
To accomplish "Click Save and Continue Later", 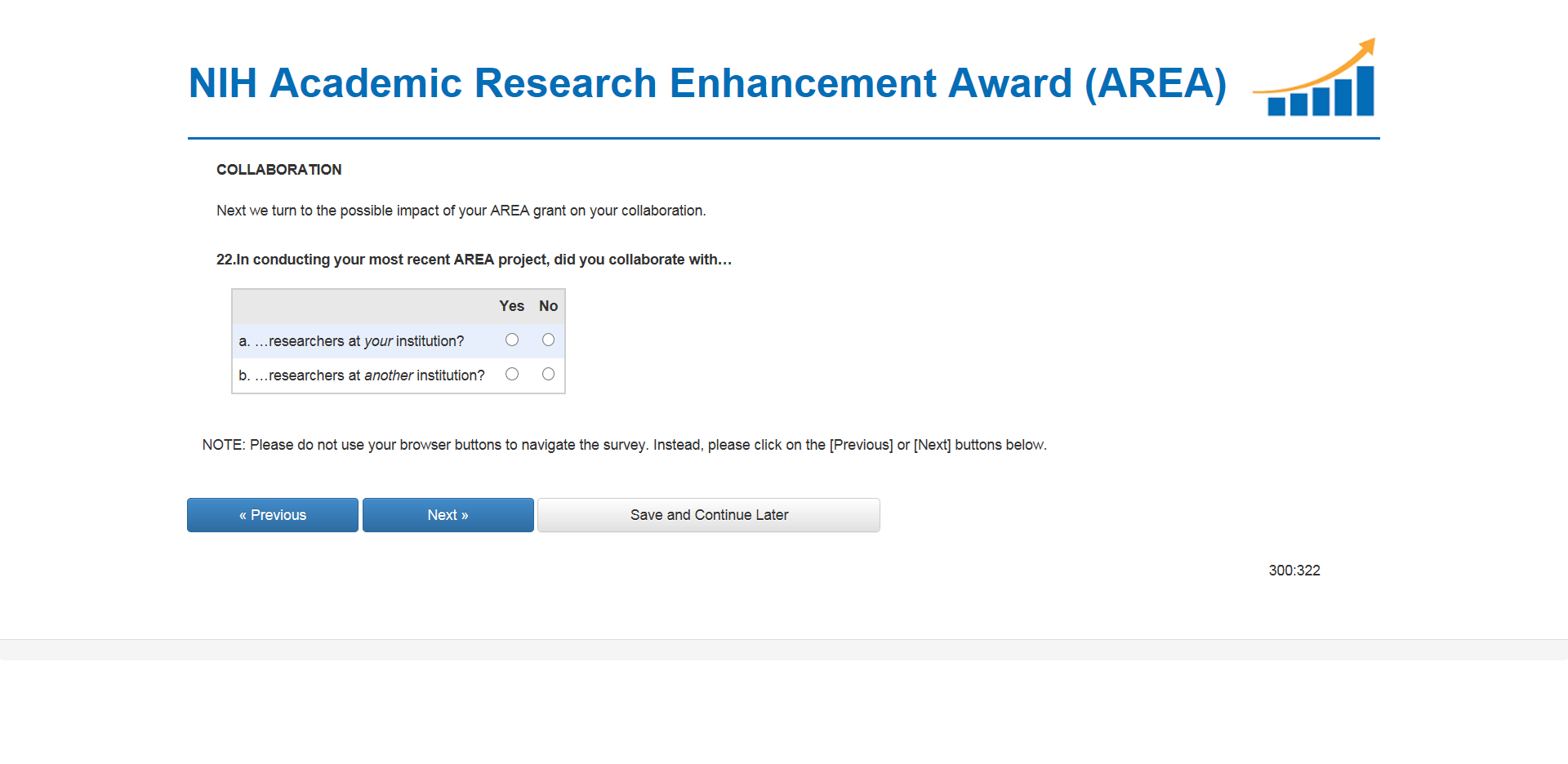I will [709, 515].
